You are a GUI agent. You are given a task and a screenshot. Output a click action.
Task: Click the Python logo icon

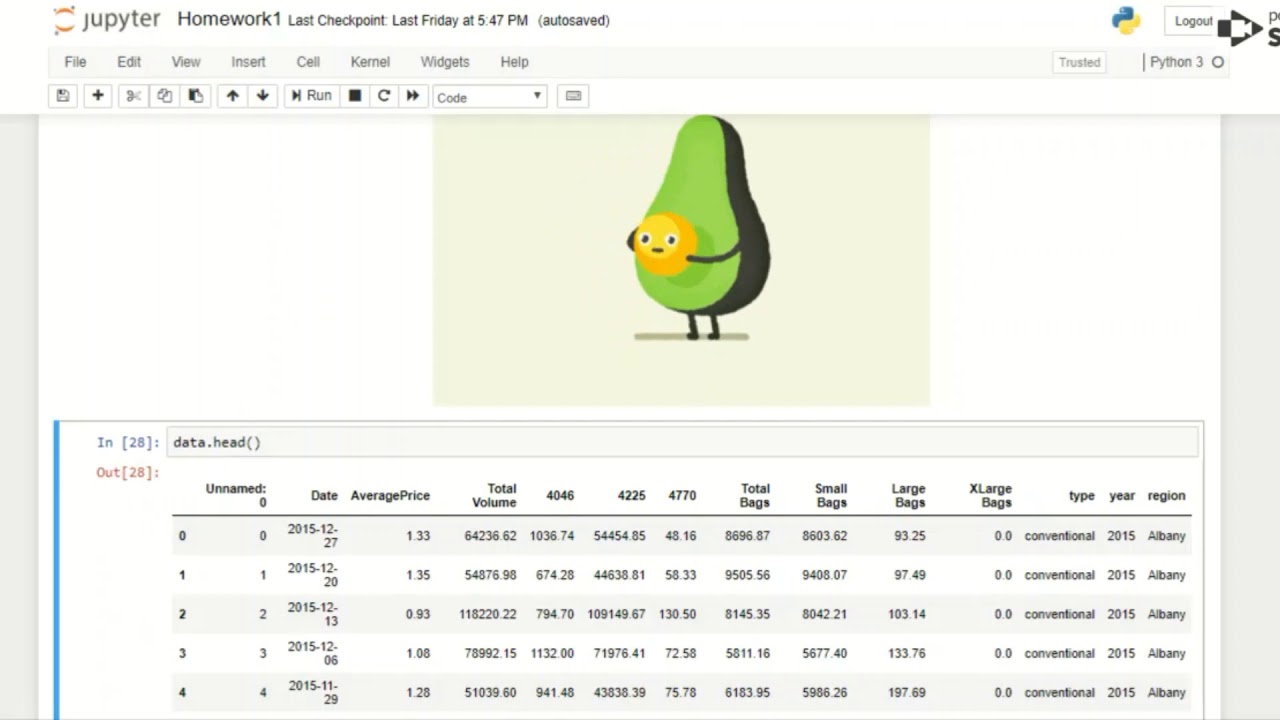click(1126, 21)
